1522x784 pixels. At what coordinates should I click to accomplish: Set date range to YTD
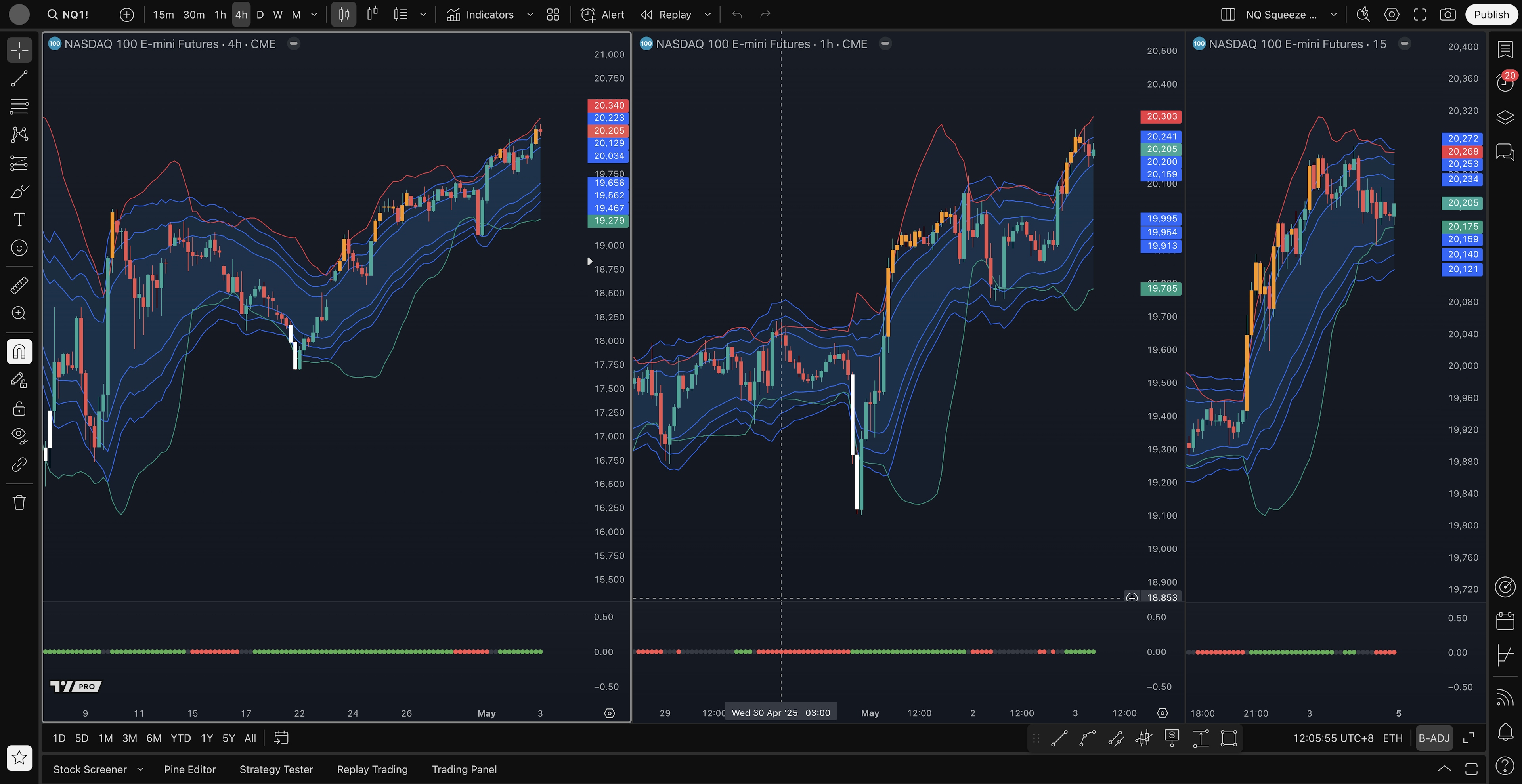(x=180, y=738)
